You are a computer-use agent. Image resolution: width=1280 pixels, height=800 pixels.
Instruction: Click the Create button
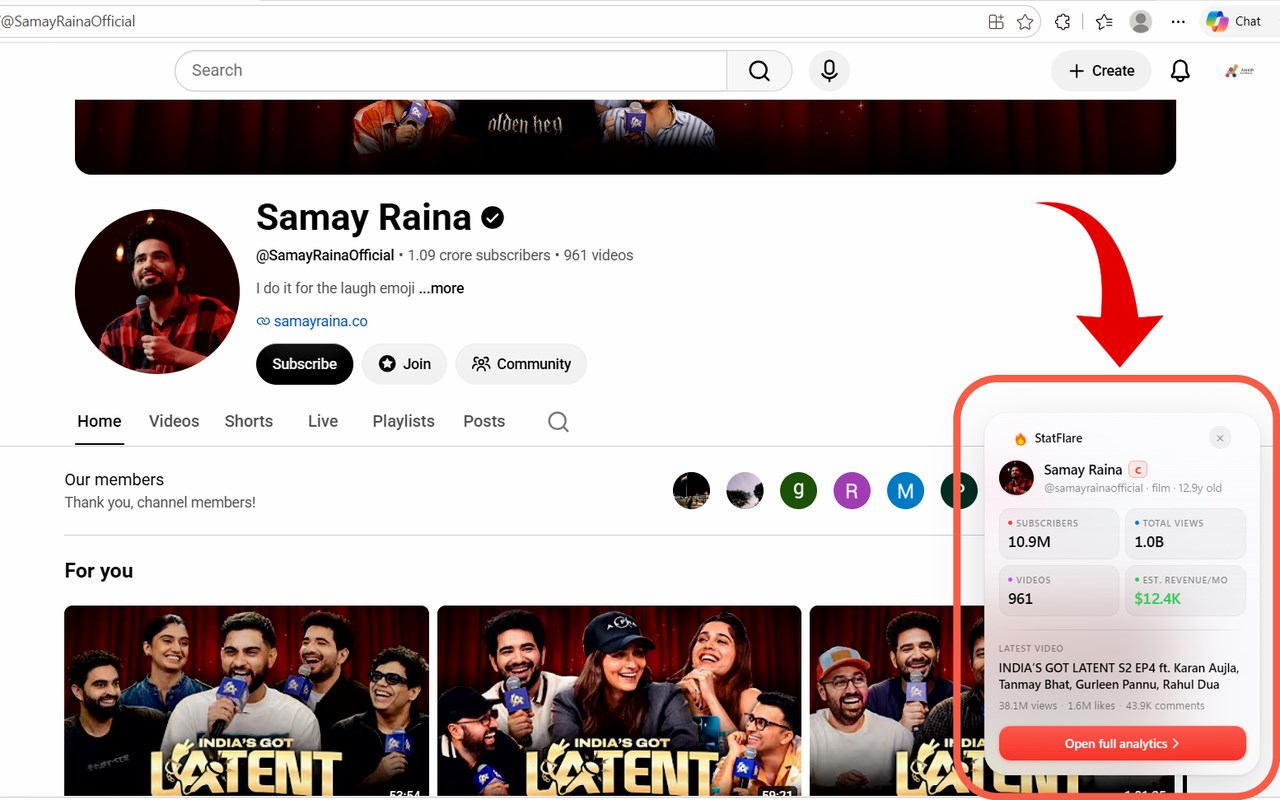(1101, 71)
